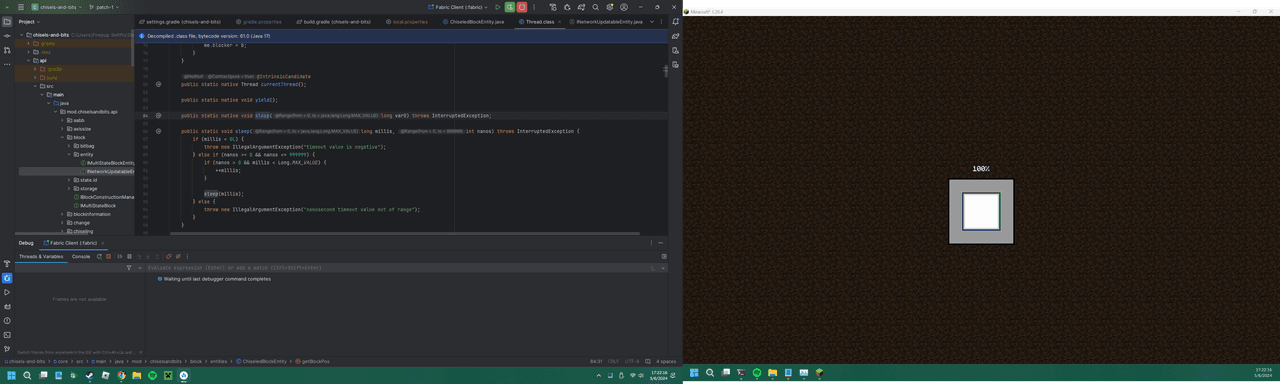This screenshot has width=1280, height=384.
Task: Switch to gradle.properties editor tab
Action: (259, 21)
